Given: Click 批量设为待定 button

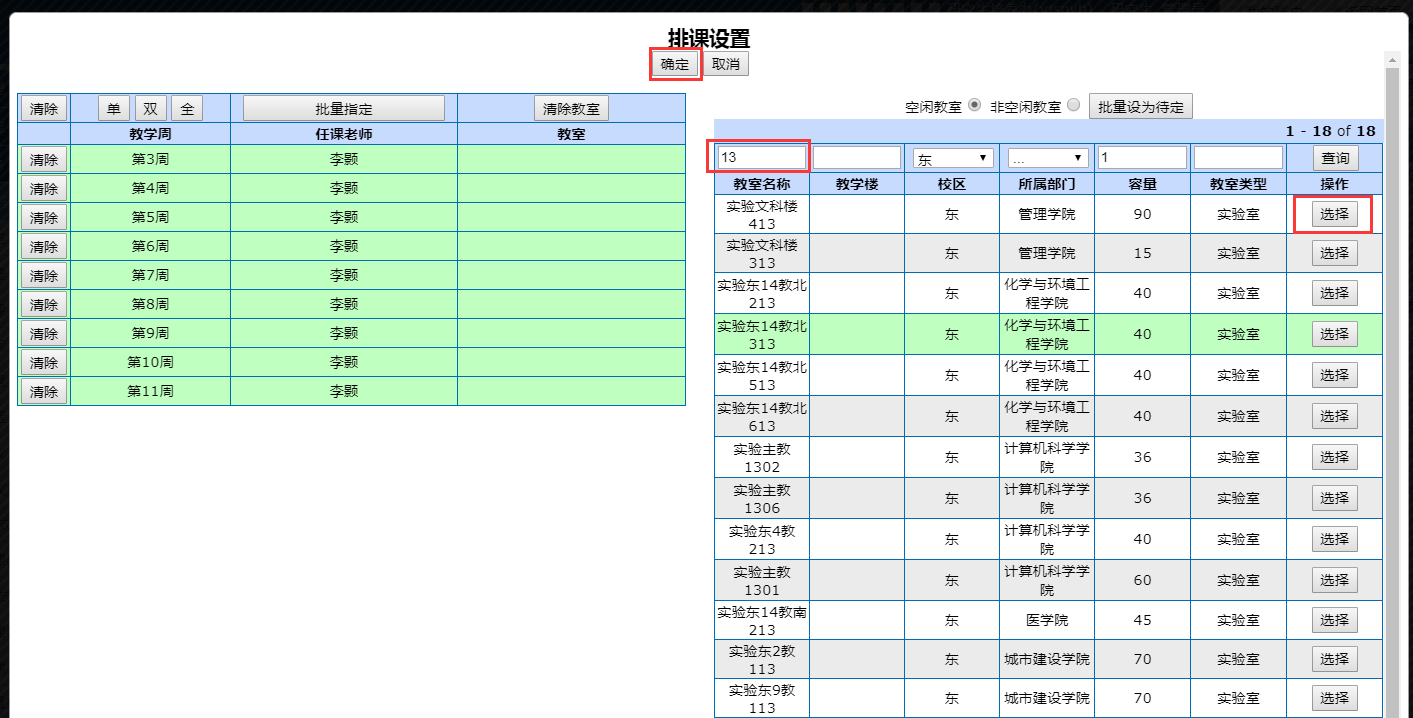Looking at the screenshot, I should click(x=1141, y=107).
